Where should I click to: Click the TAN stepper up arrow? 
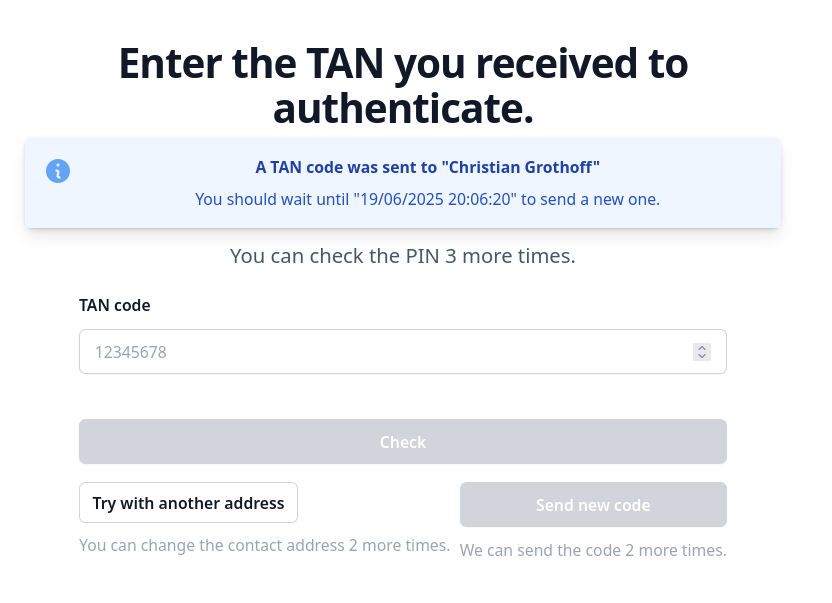702,348
